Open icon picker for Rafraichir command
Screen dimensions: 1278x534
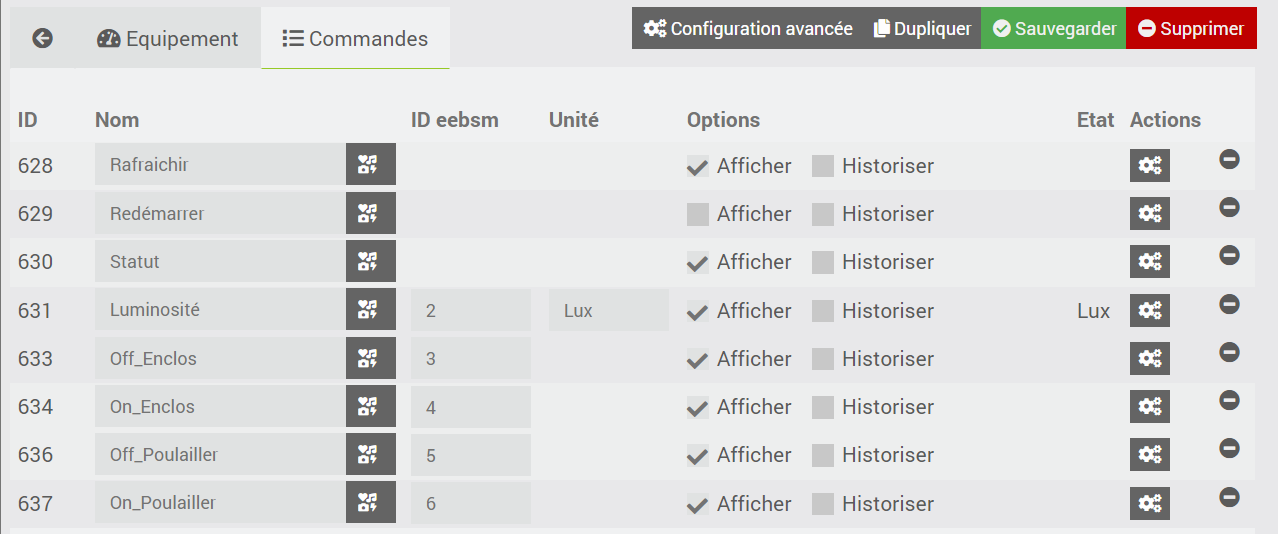[x=370, y=165]
